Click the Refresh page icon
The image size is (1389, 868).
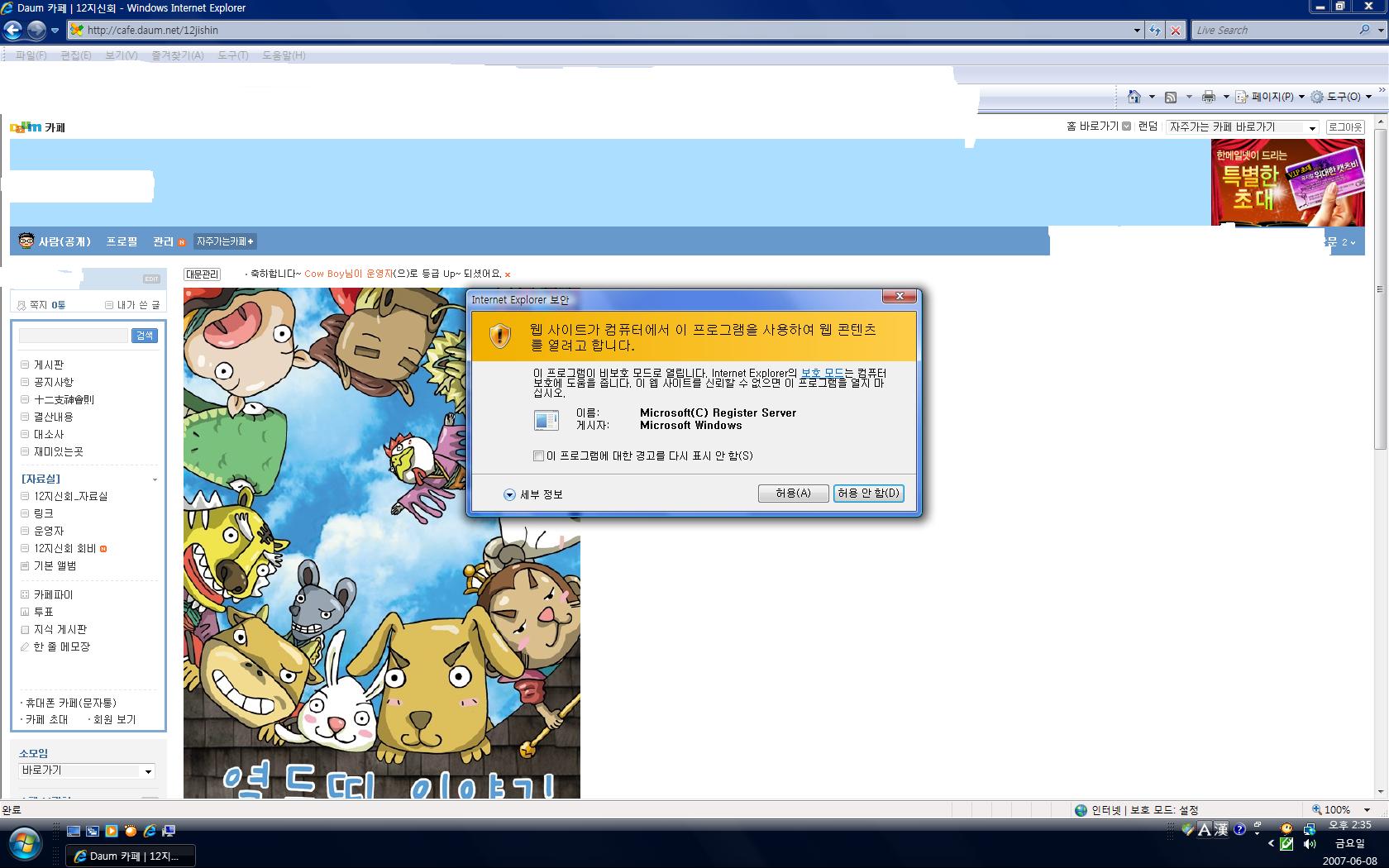coord(1155,31)
